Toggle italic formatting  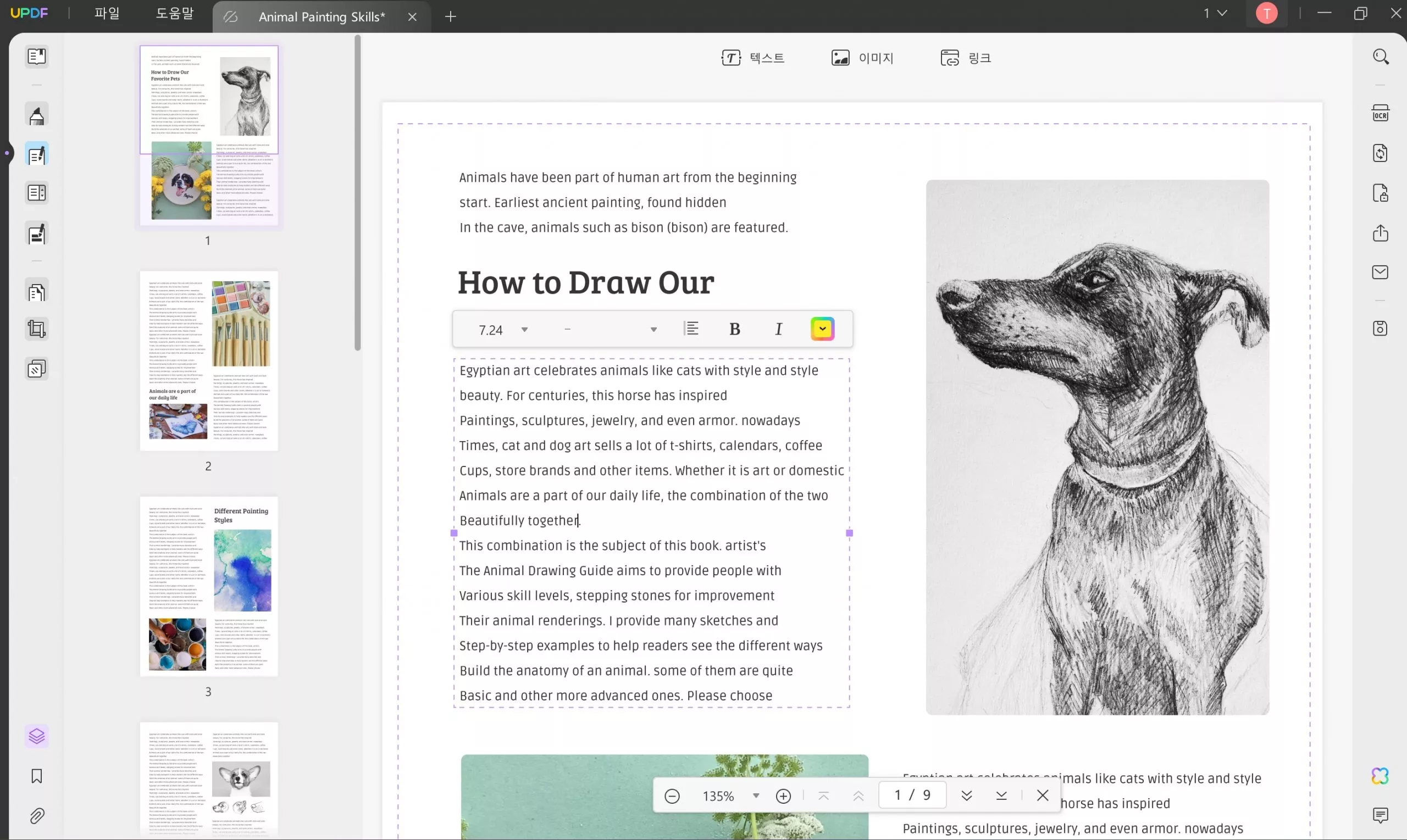778,330
